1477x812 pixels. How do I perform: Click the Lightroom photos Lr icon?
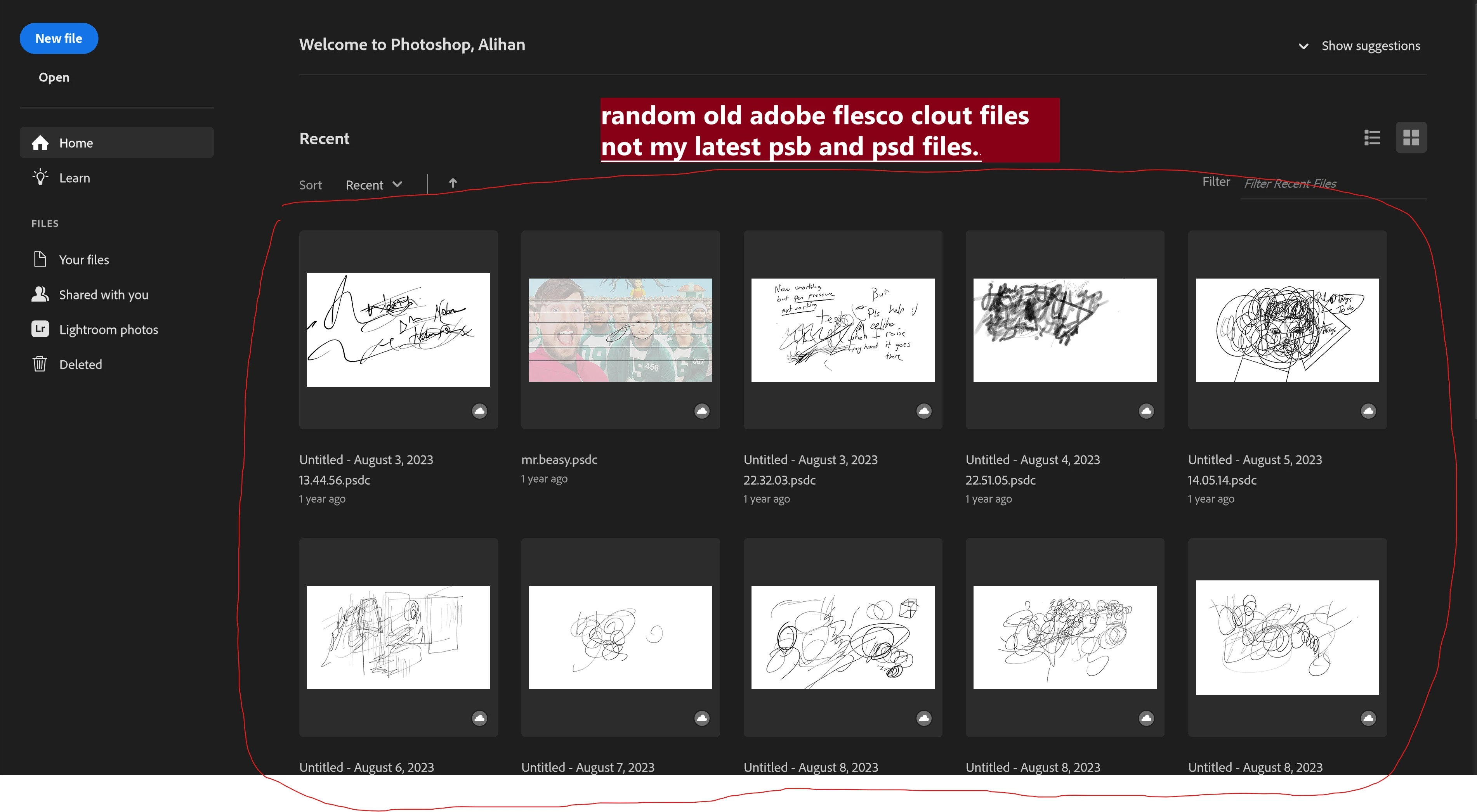click(40, 329)
